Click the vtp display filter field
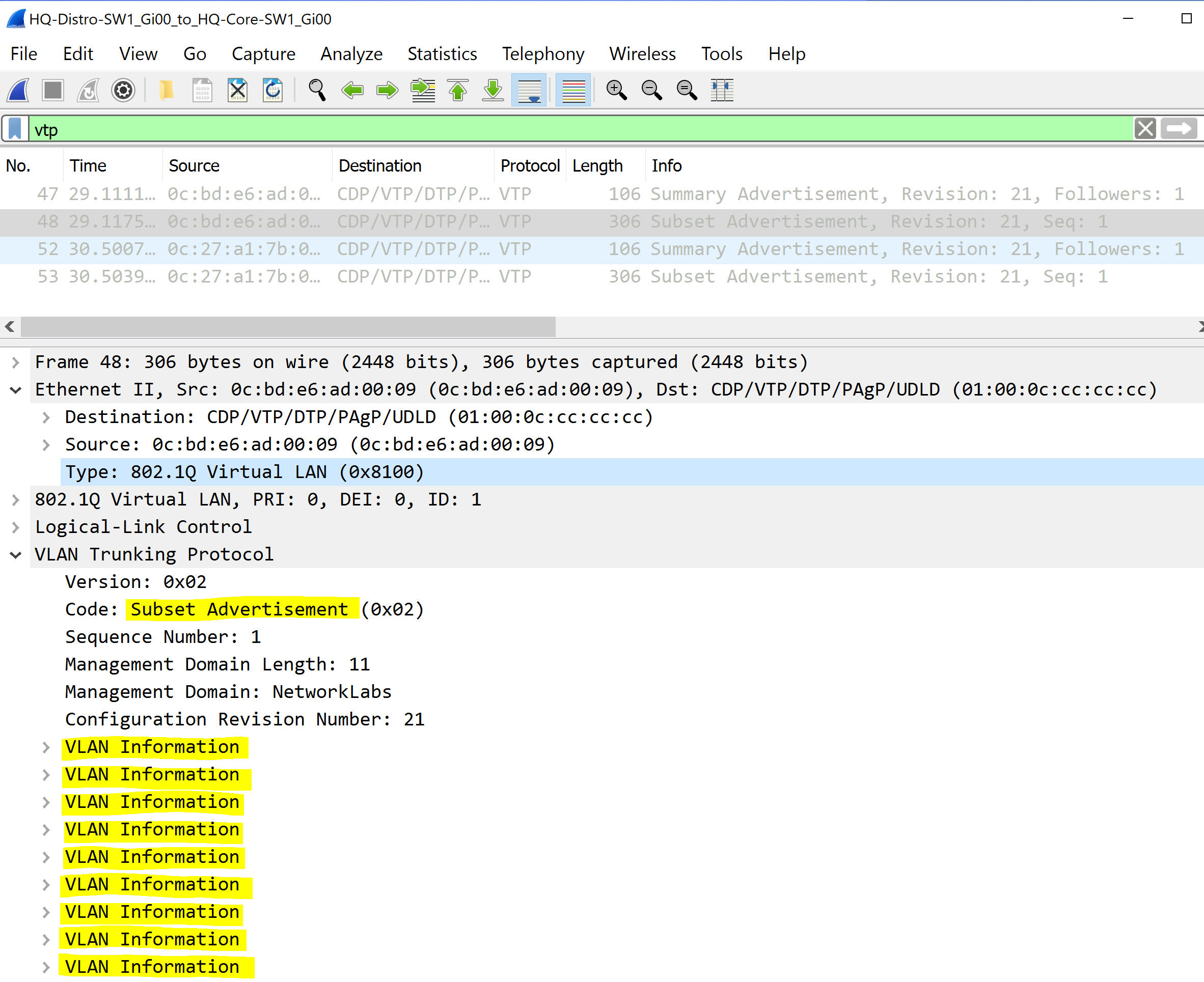Viewport: 1204px width, 982px height. pos(581,129)
